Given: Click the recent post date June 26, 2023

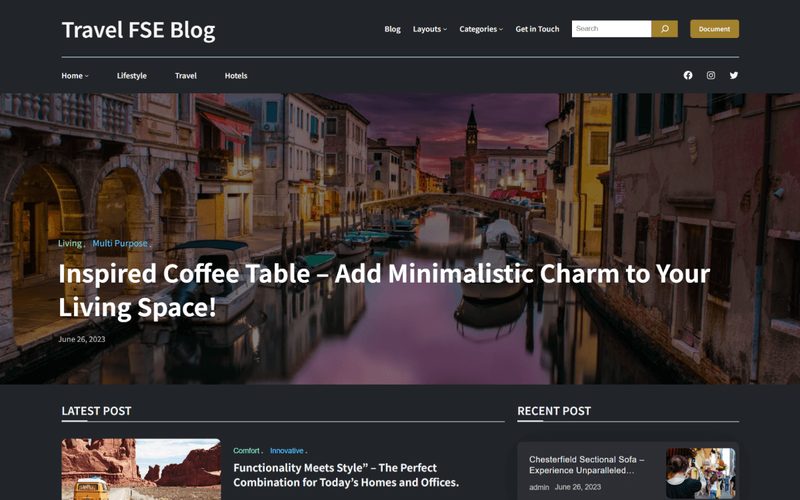Looking at the screenshot, I should (578, 487).
